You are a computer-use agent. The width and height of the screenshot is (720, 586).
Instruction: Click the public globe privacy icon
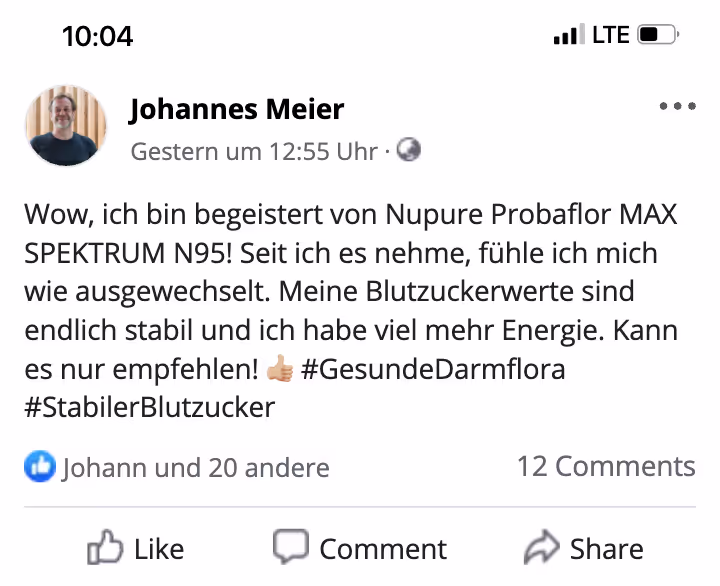pyautogui.click(x=408, y=150)
